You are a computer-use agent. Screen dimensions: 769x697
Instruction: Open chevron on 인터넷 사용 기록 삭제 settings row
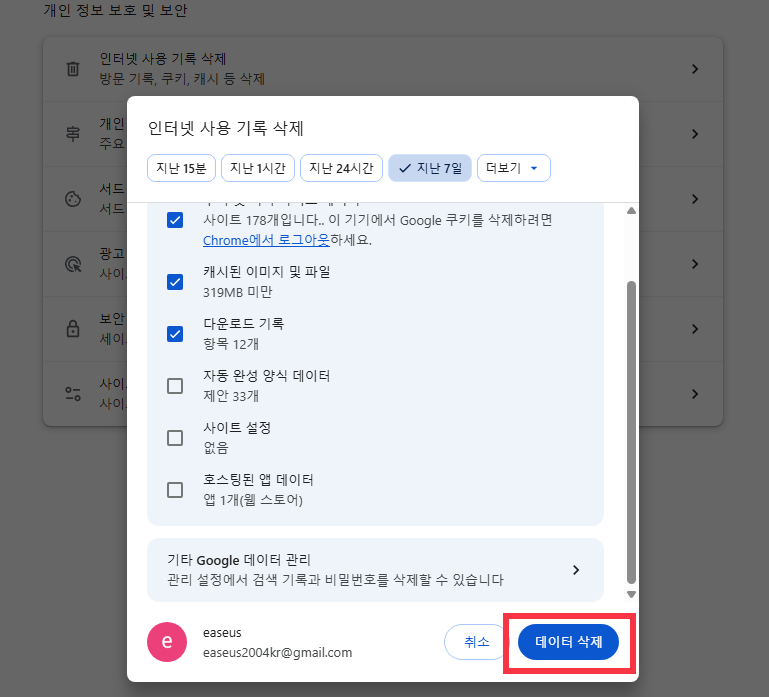pos(695,69)
